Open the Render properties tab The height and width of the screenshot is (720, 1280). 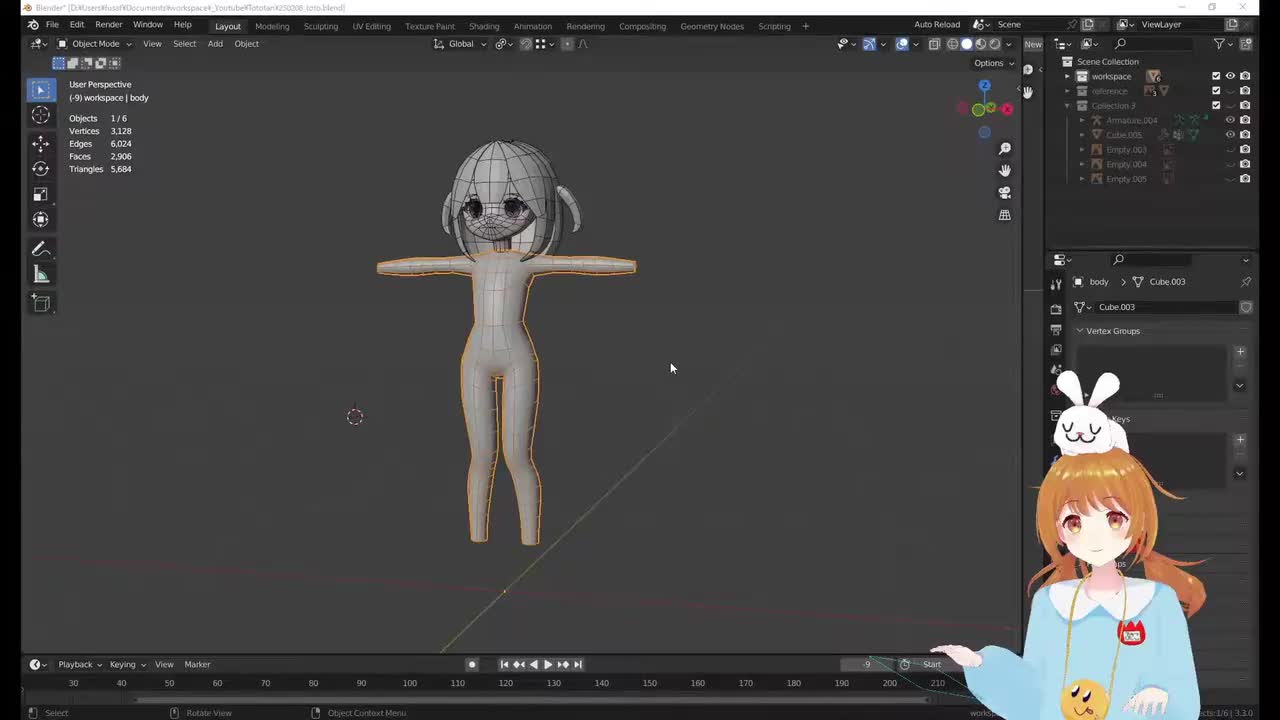pos(1056,309)
